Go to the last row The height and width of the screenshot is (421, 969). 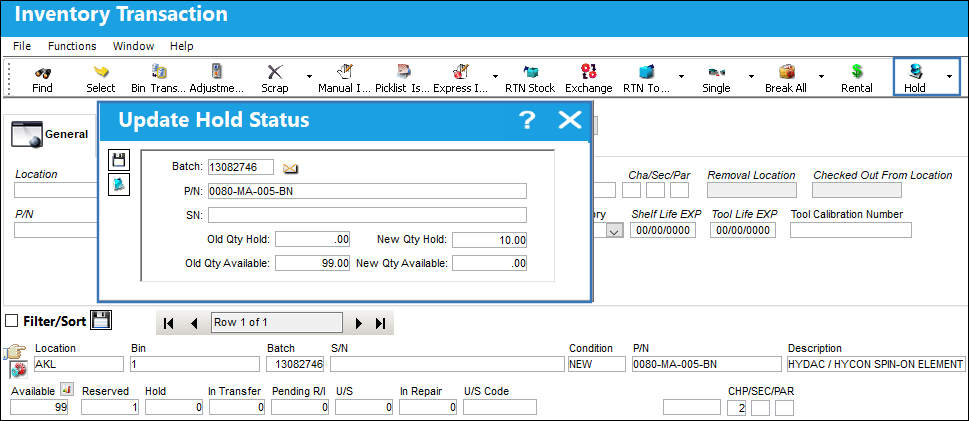pos(381,323)
